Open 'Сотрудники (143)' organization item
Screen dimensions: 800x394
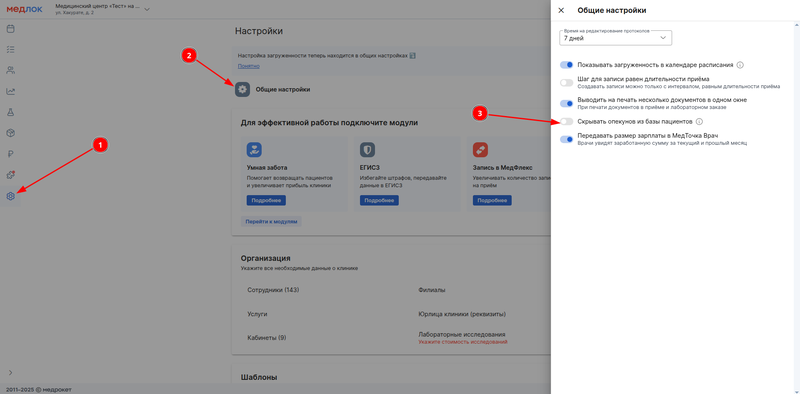click(273, 290)
